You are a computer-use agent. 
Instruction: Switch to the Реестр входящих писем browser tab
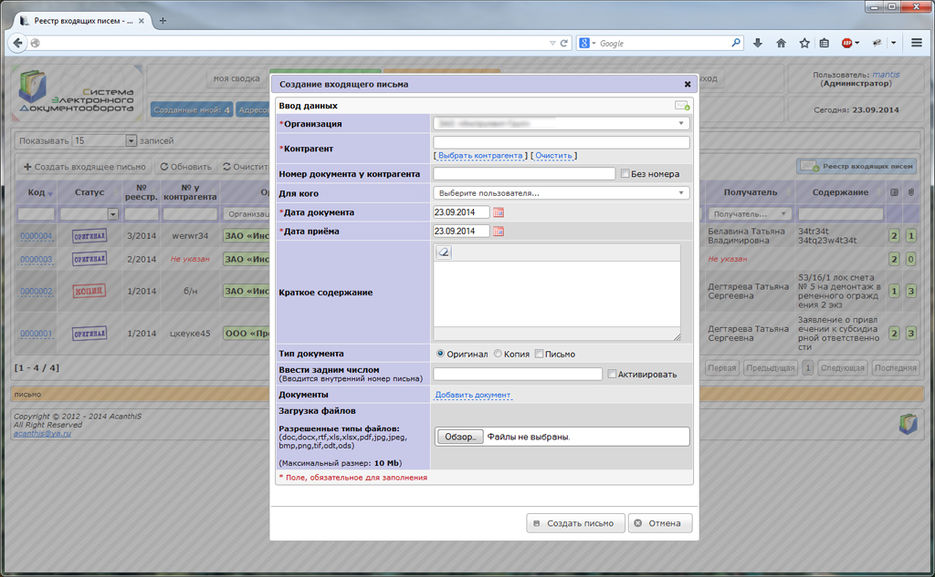pos(82,21)
